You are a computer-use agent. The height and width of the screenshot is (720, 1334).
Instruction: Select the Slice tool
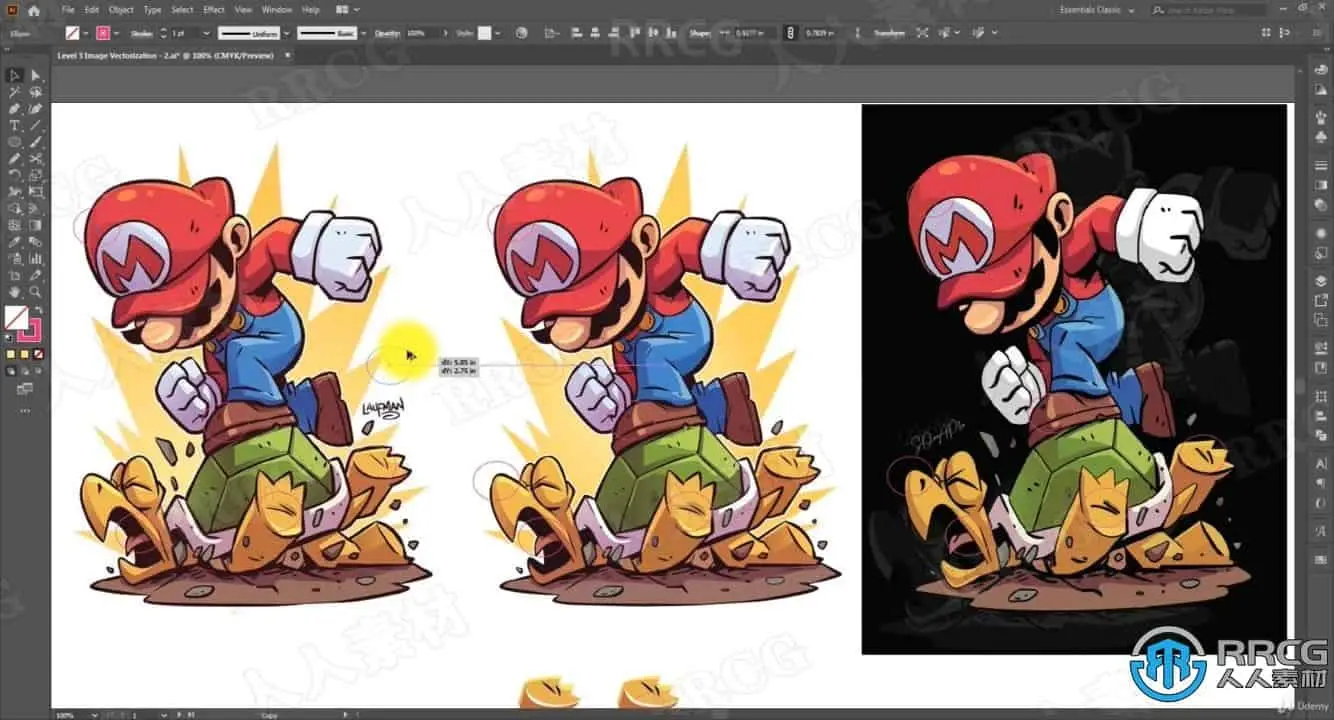click(36, 275)
